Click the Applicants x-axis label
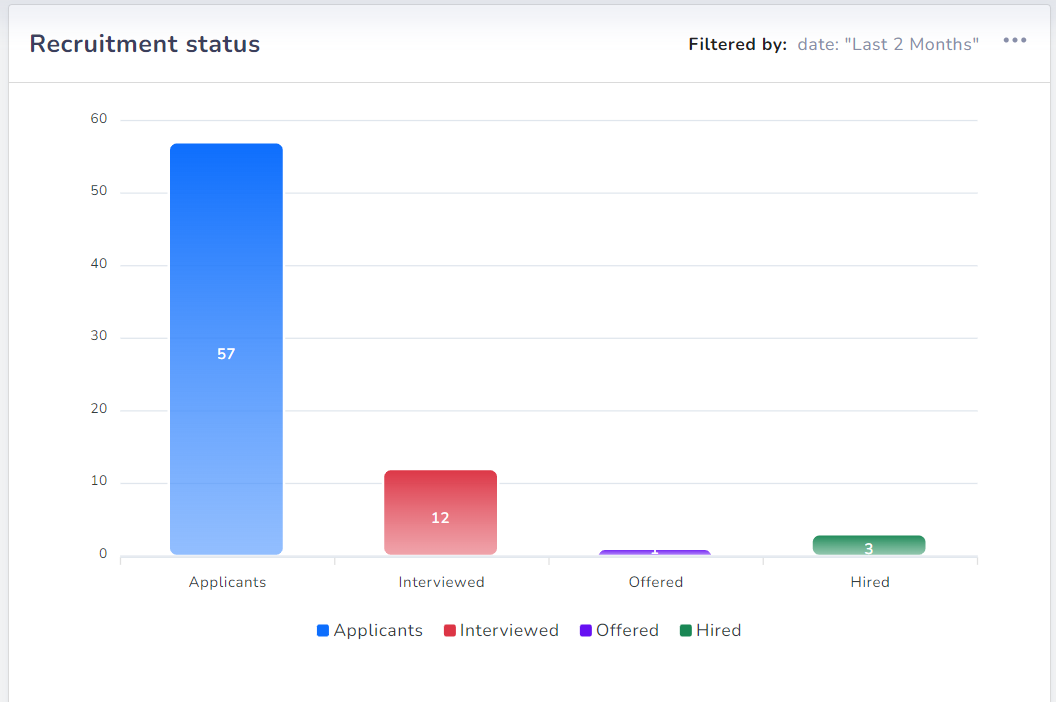1056x702 pixels. (x=227, y=581)
